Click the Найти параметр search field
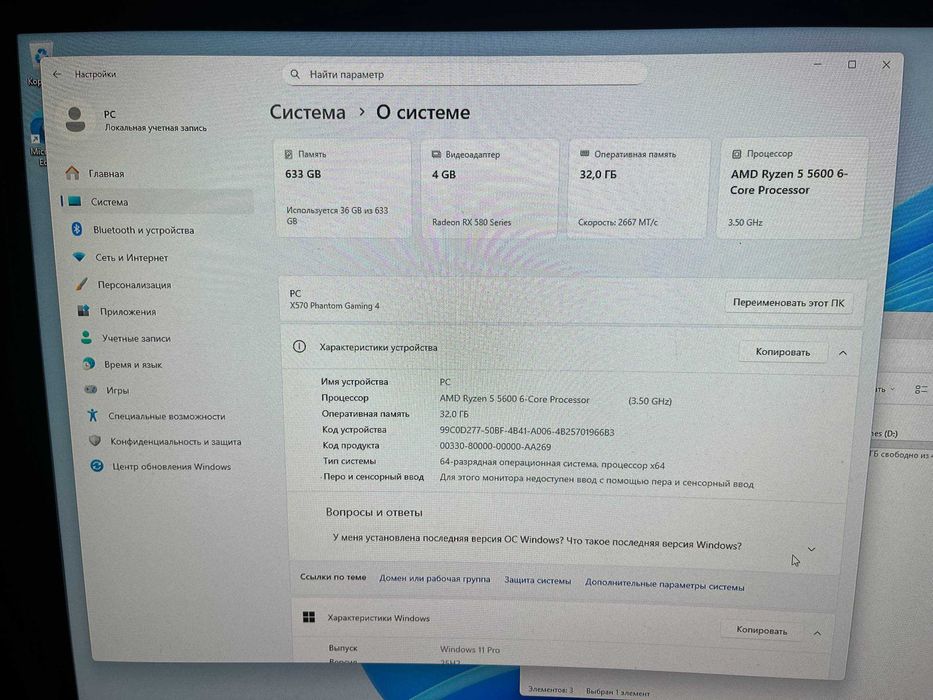Screen dimensions: 933x700 [x=465, y=74]
